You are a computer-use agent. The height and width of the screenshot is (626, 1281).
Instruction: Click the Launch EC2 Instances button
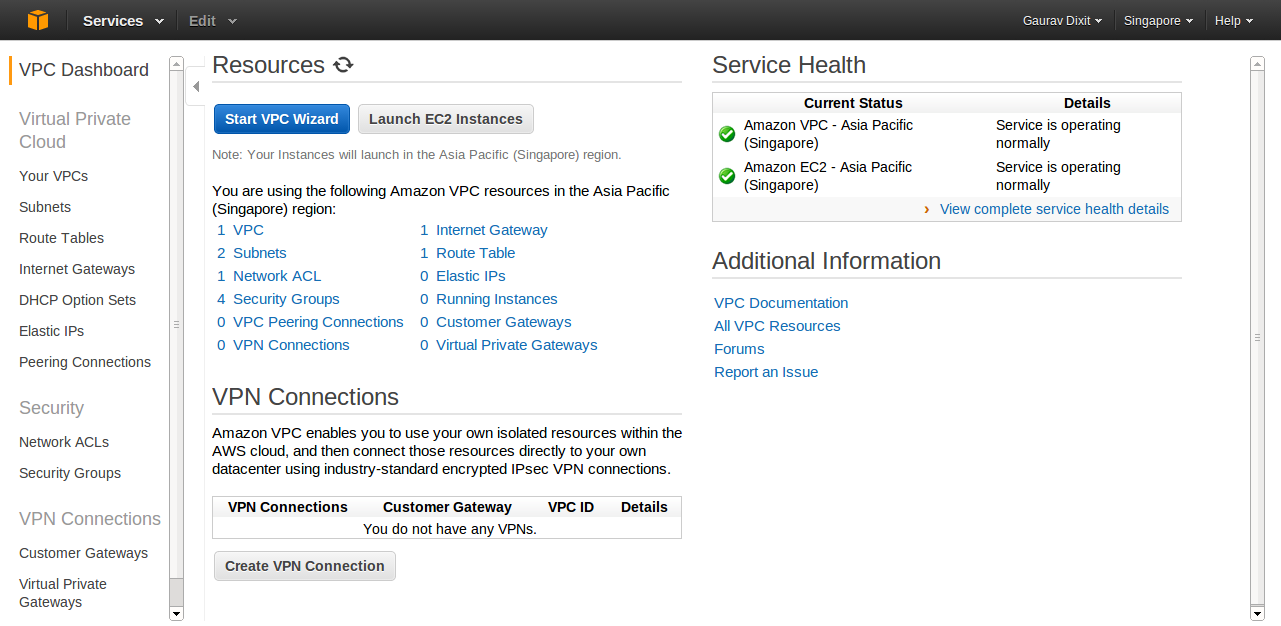[446, 119]
